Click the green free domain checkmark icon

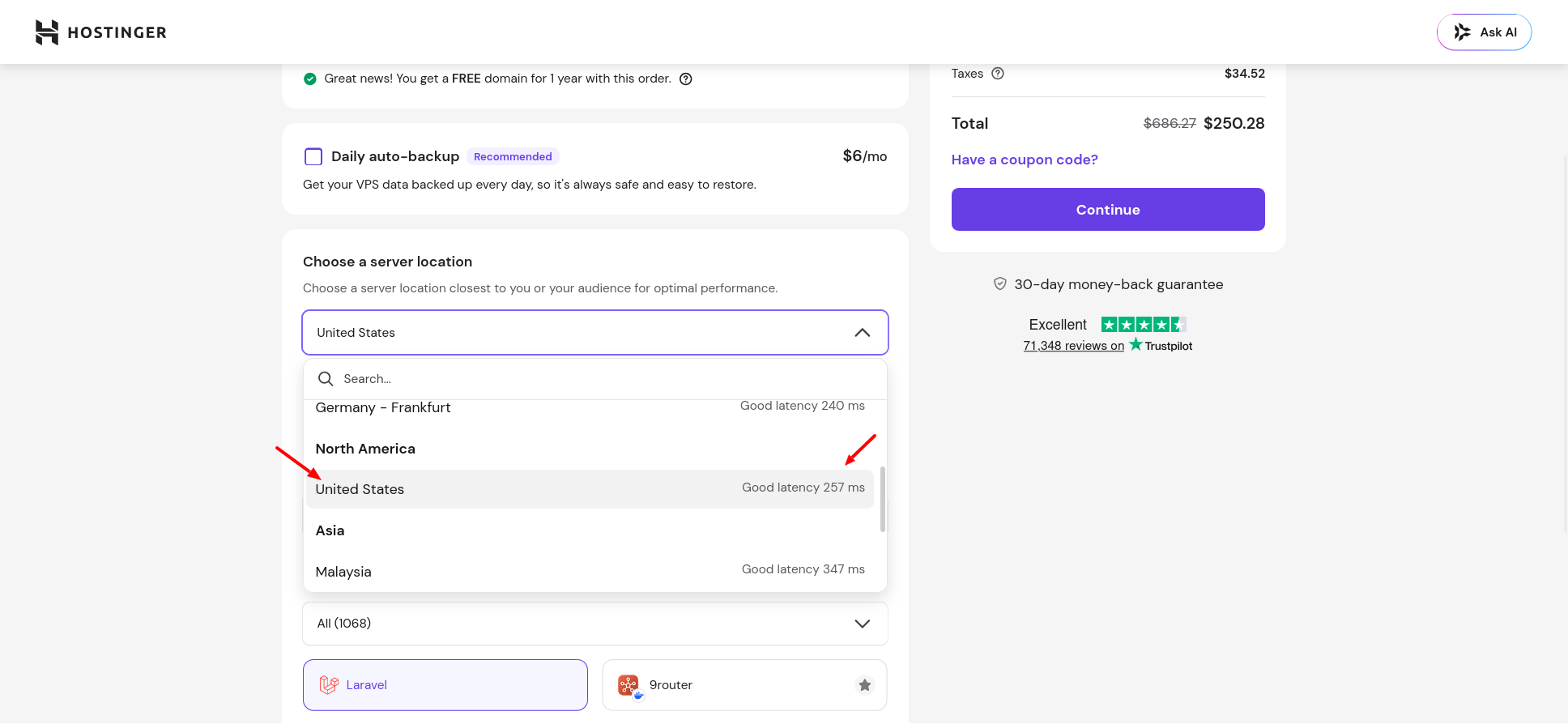click(310, 79)
